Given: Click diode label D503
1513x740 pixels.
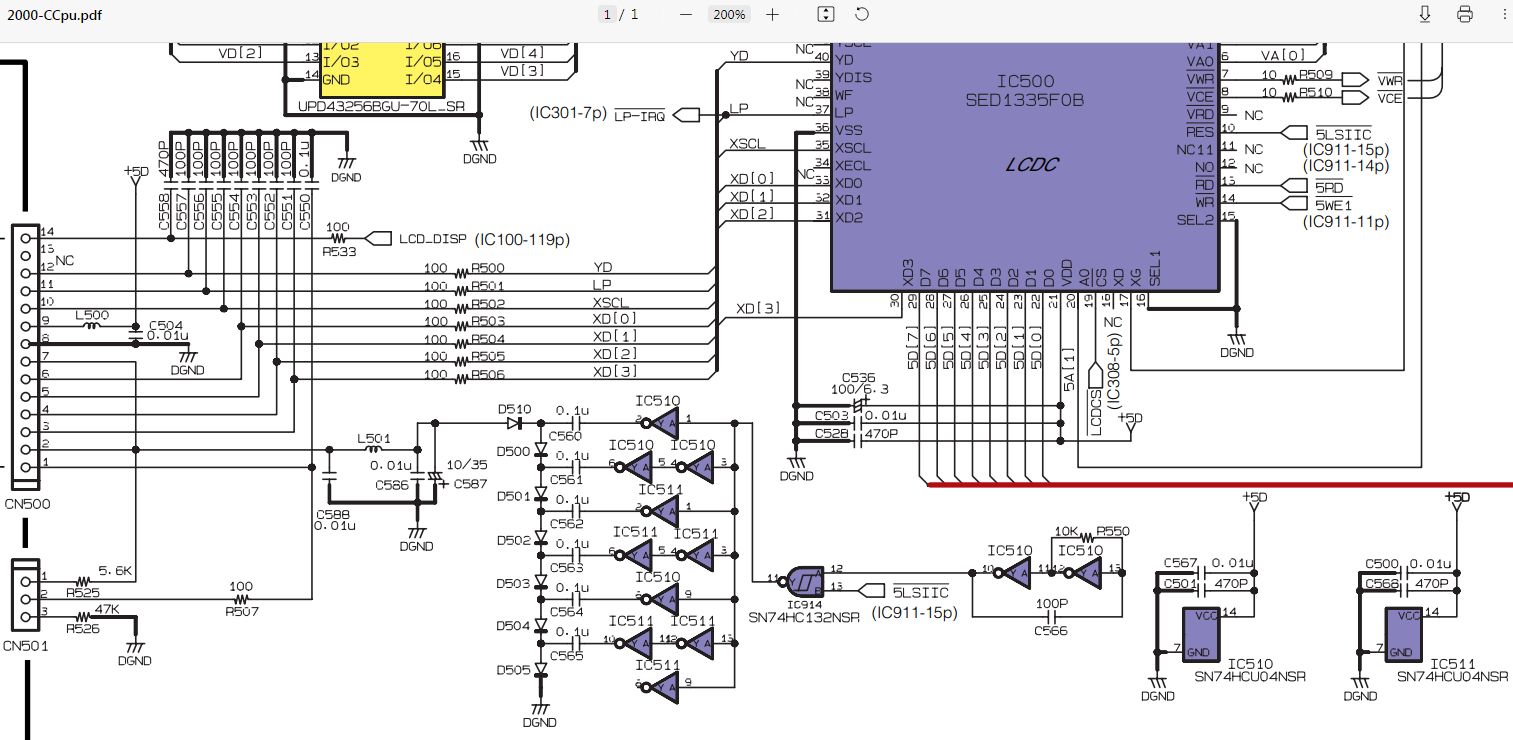Looking at the screenshot, I should pyautogui.click(x=514, y=583).
